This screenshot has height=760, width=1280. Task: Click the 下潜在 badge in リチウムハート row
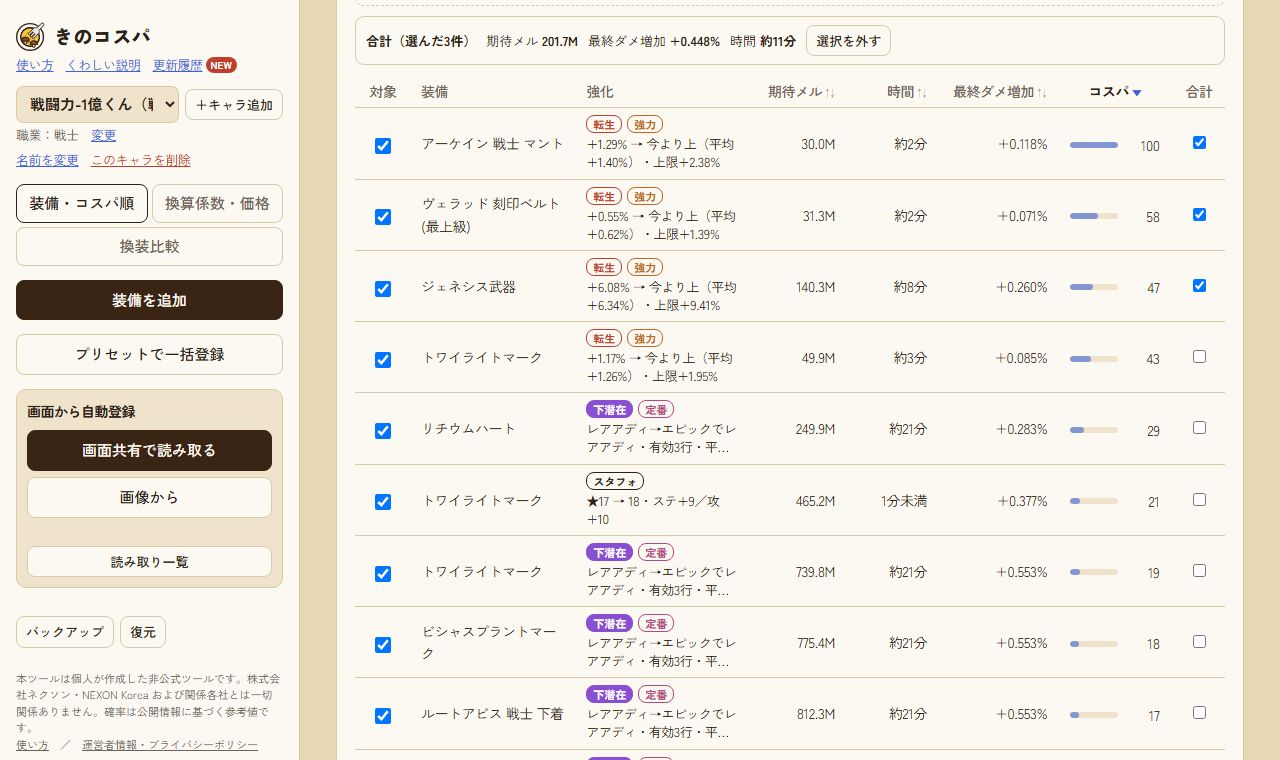pyautogui.click(x=609, y=409)
